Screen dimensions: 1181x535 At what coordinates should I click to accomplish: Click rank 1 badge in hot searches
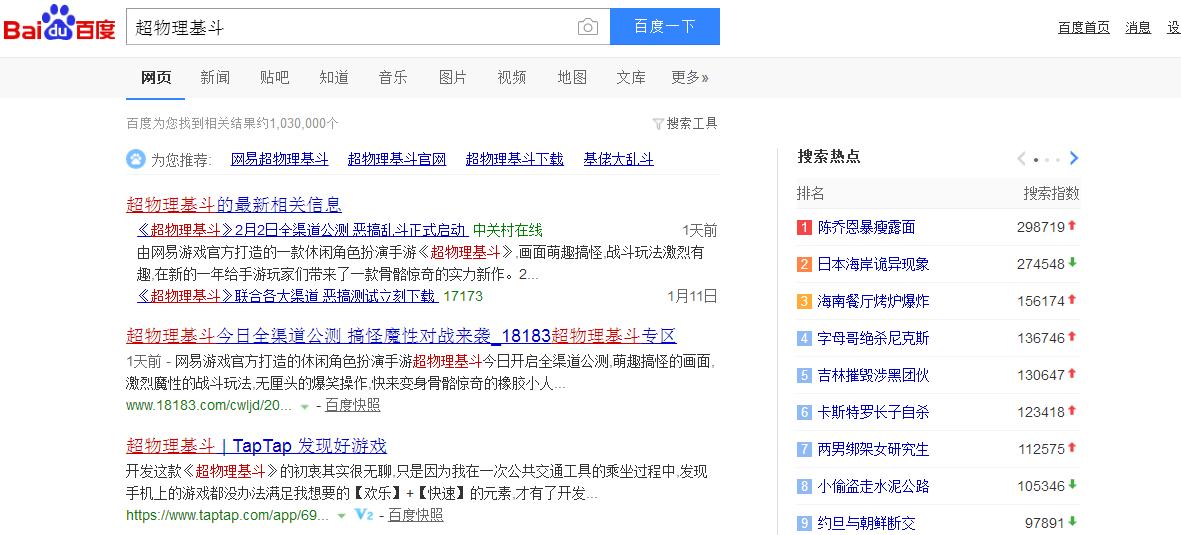point(804,227)
